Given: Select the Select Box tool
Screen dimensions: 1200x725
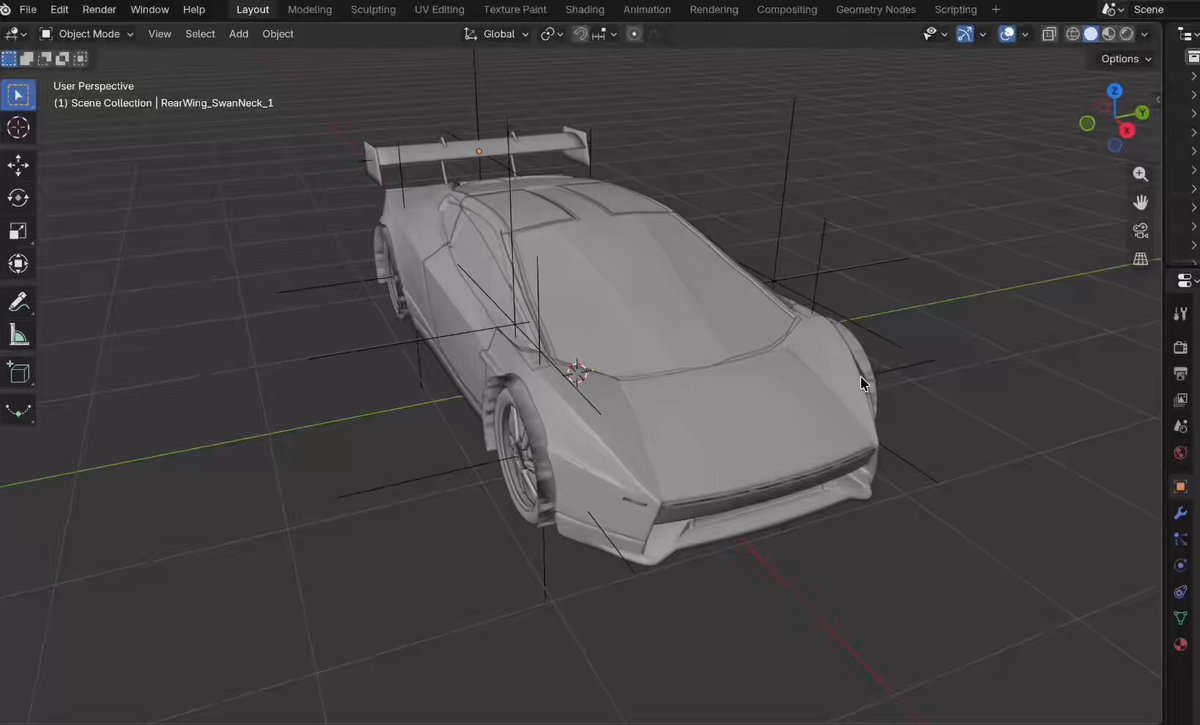Looking at the screenshot, I should click(x=18, y=95).
